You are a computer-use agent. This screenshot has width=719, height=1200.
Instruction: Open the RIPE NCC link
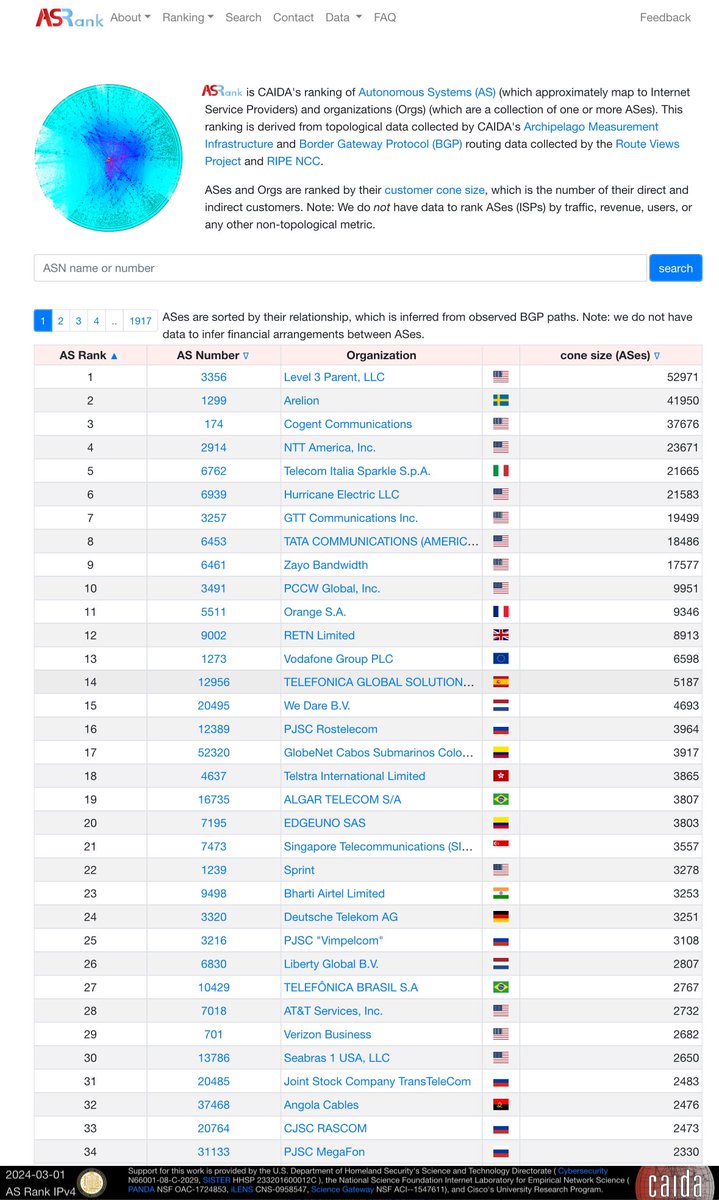(294, 161)
